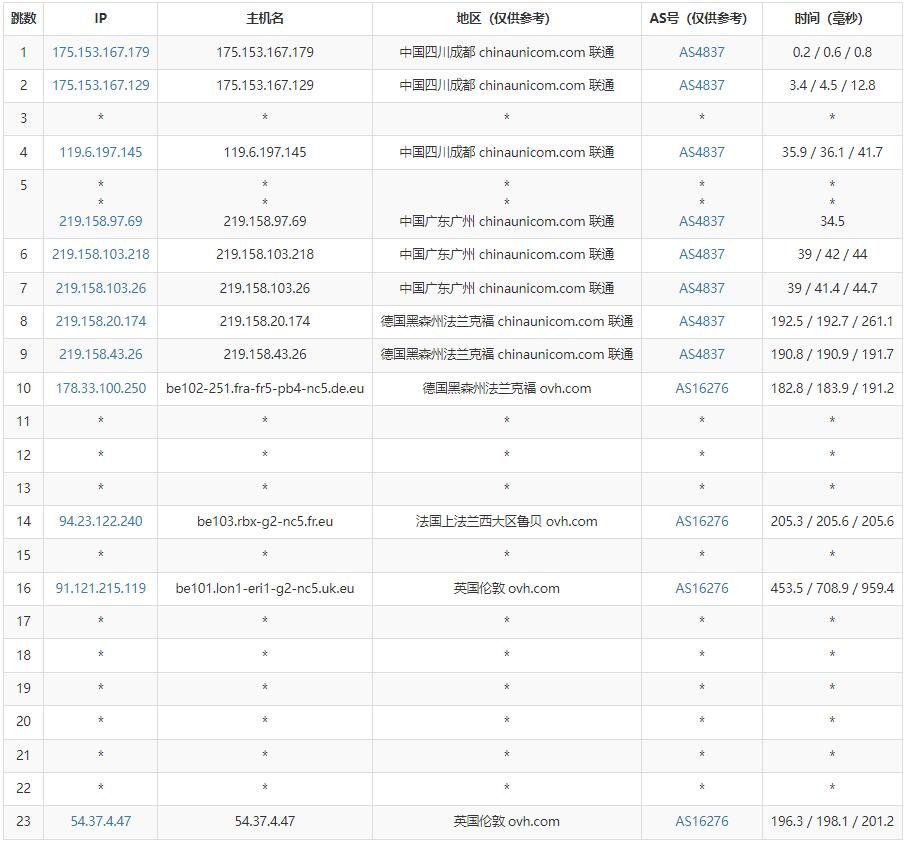907x843 pixels.
Task: Click IP link 94.23.122.240
Action: click(101, 521)
